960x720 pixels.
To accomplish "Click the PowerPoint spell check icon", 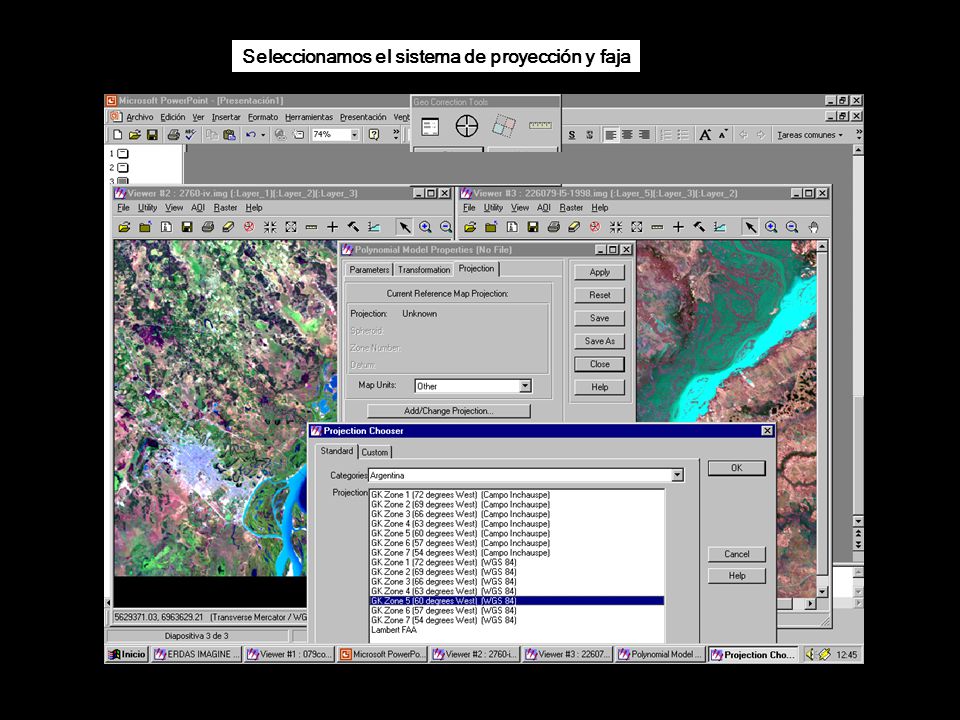I will point(190,135).
